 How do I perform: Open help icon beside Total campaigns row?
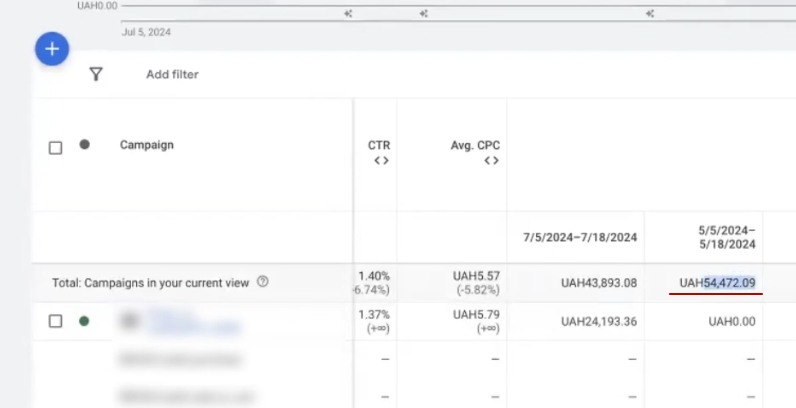(x=263, y=282)
